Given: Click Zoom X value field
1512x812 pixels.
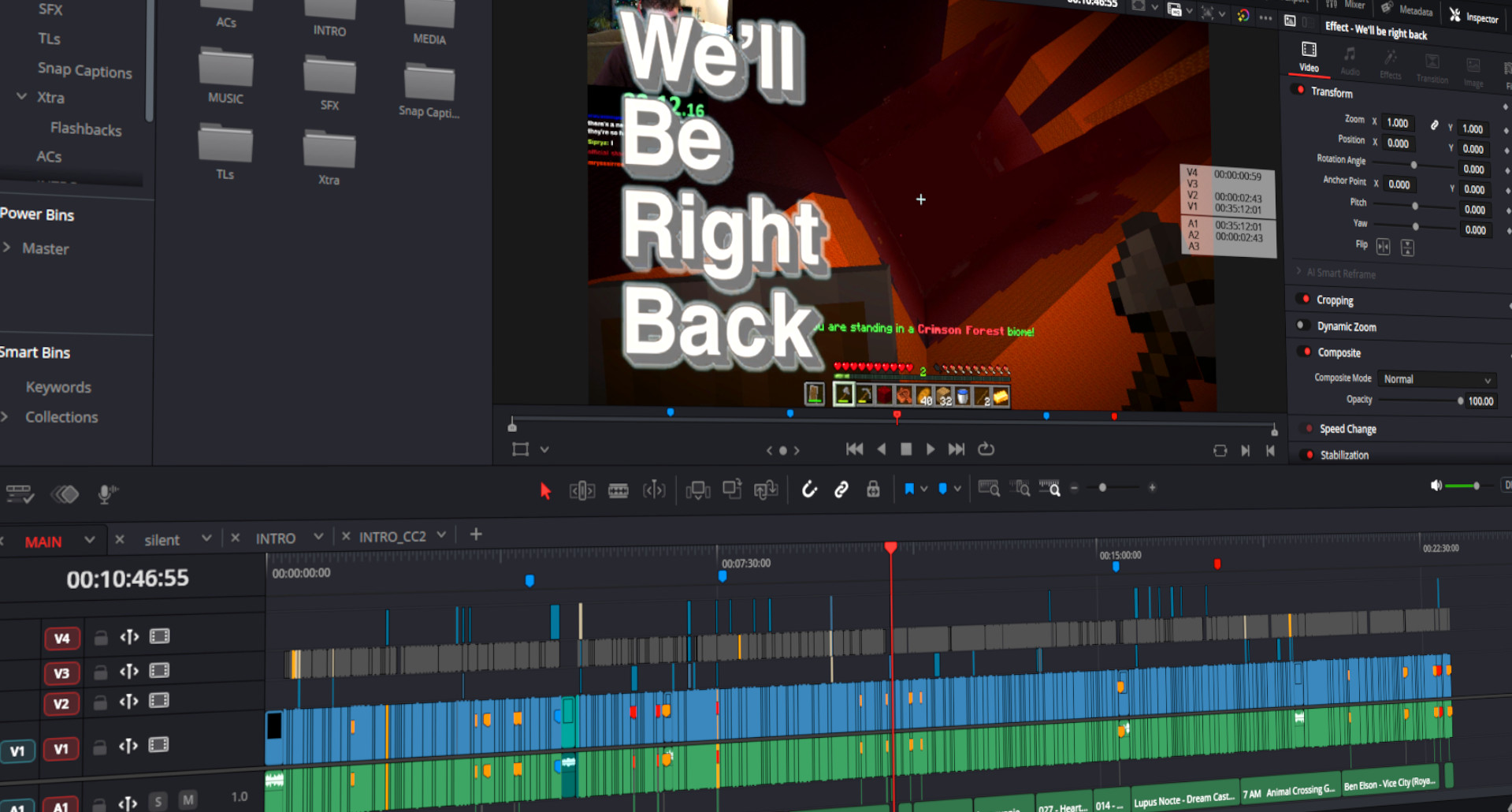Looking at the screenshot, I should coord(1399,123).
